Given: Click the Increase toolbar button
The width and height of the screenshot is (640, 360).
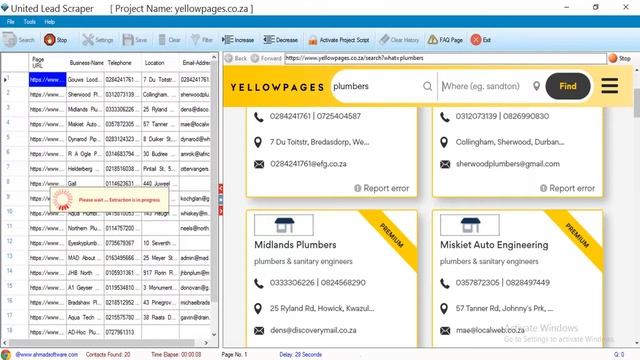Looking at the screenshot, I should tap(238, 40).
